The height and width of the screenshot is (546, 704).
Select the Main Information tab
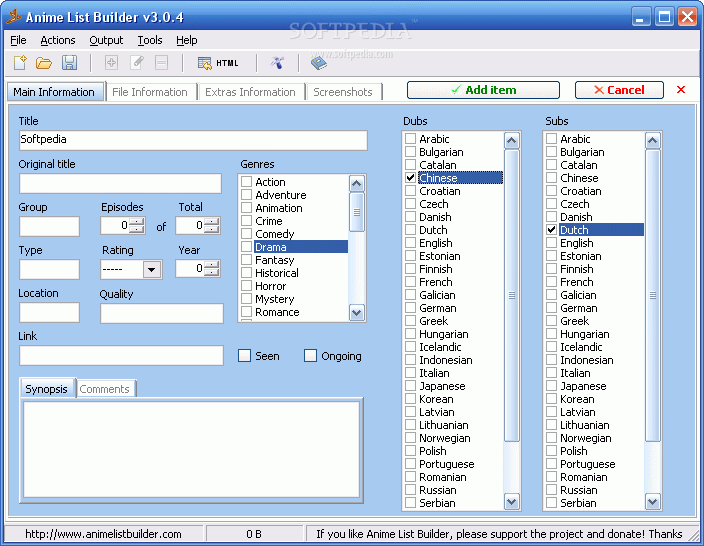54,92
